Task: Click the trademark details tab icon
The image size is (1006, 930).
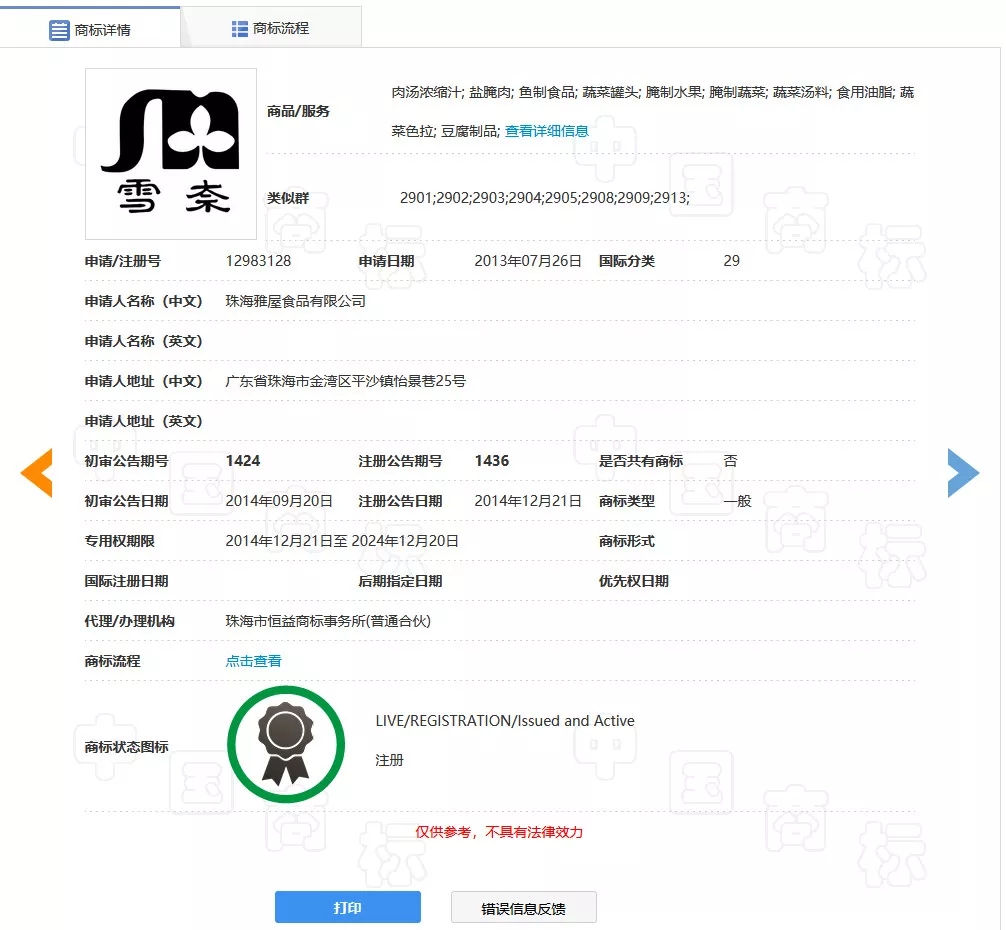Action: tap(60, 30)
